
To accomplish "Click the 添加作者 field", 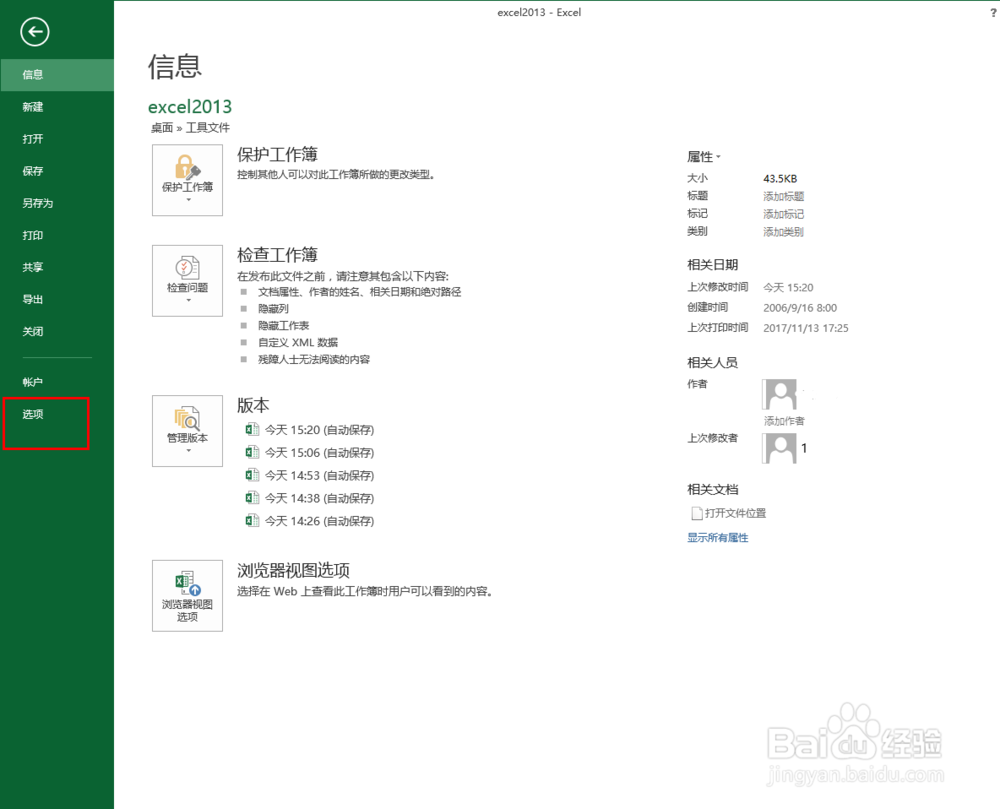I will tap(784, 421).
